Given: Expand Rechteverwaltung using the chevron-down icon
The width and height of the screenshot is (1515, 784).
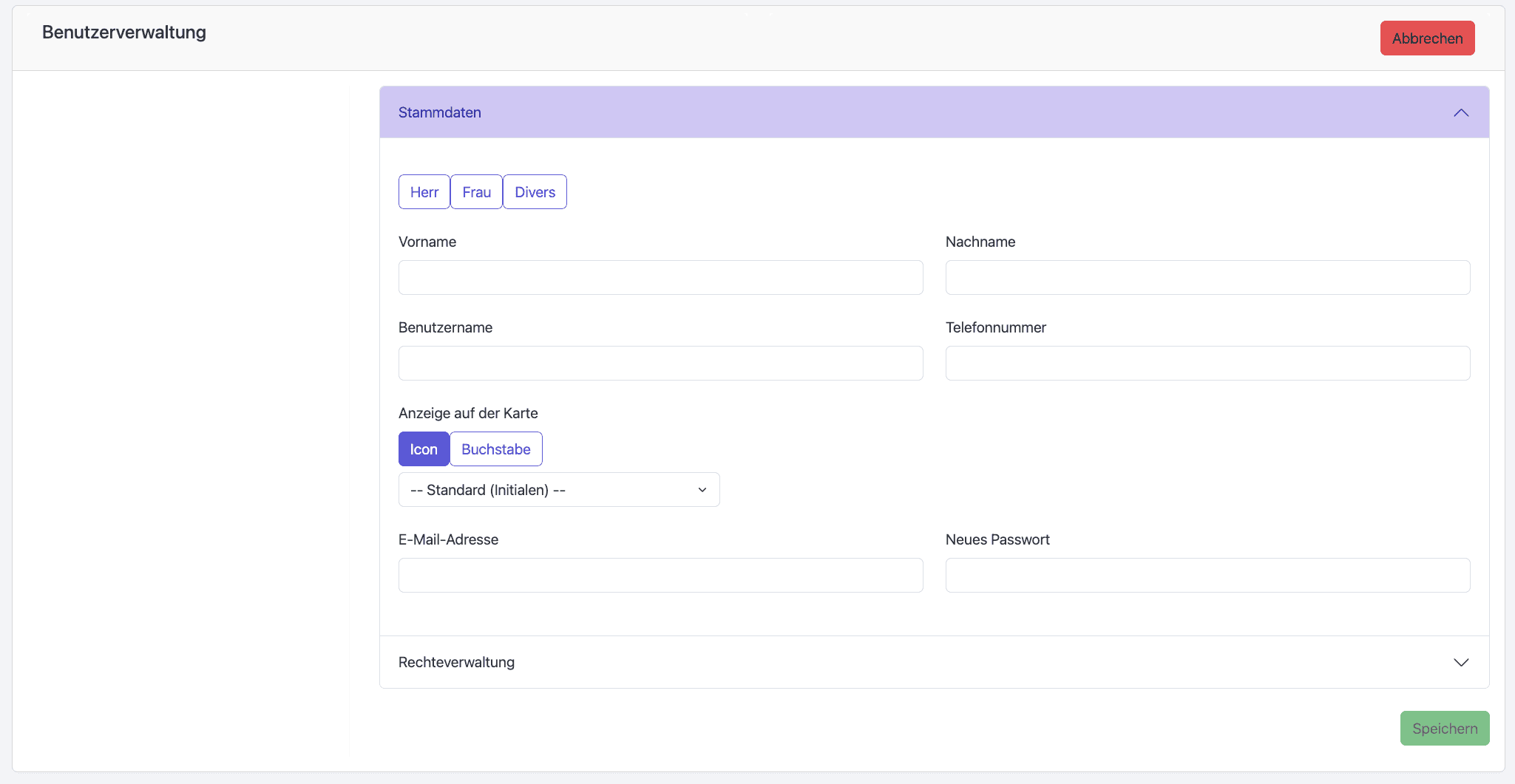Looking at the screenshot, I should [x=1460, y=663].
